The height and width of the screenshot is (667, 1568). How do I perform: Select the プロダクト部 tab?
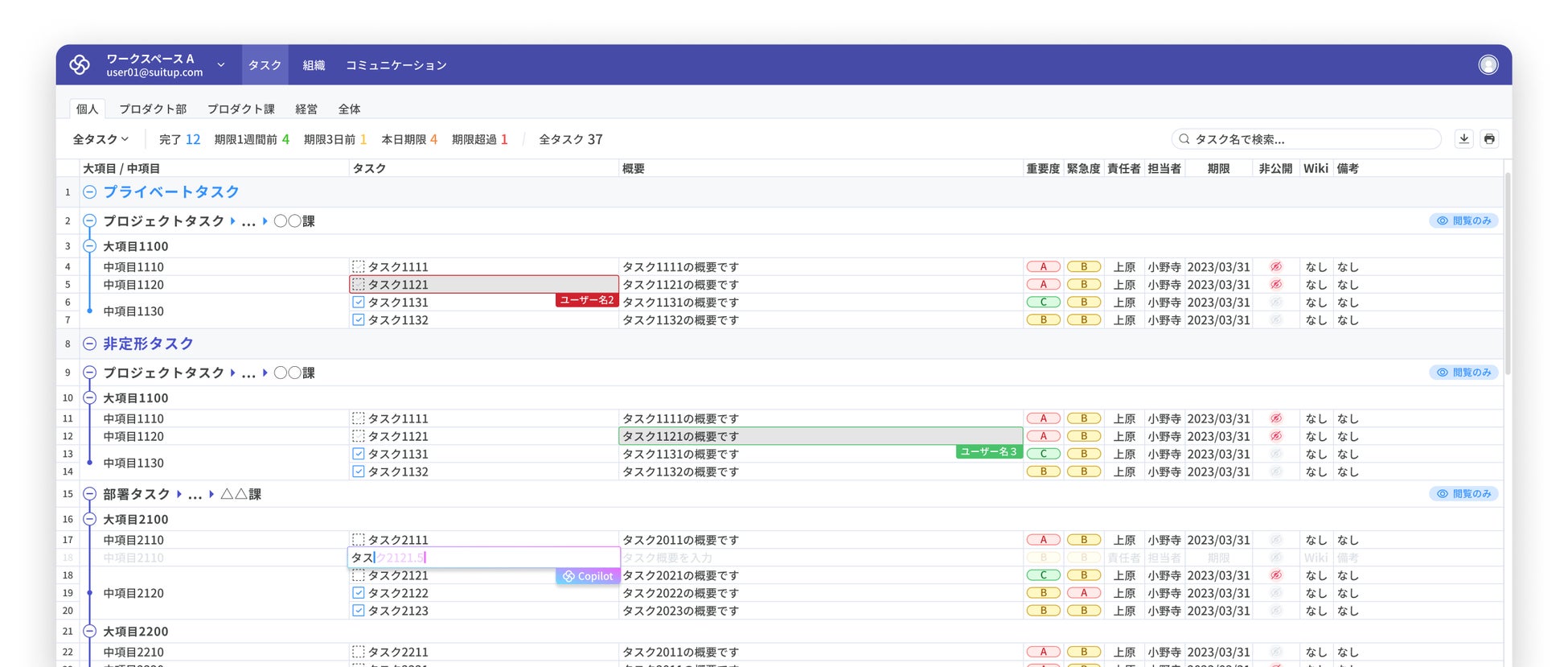tap(153, 109)
